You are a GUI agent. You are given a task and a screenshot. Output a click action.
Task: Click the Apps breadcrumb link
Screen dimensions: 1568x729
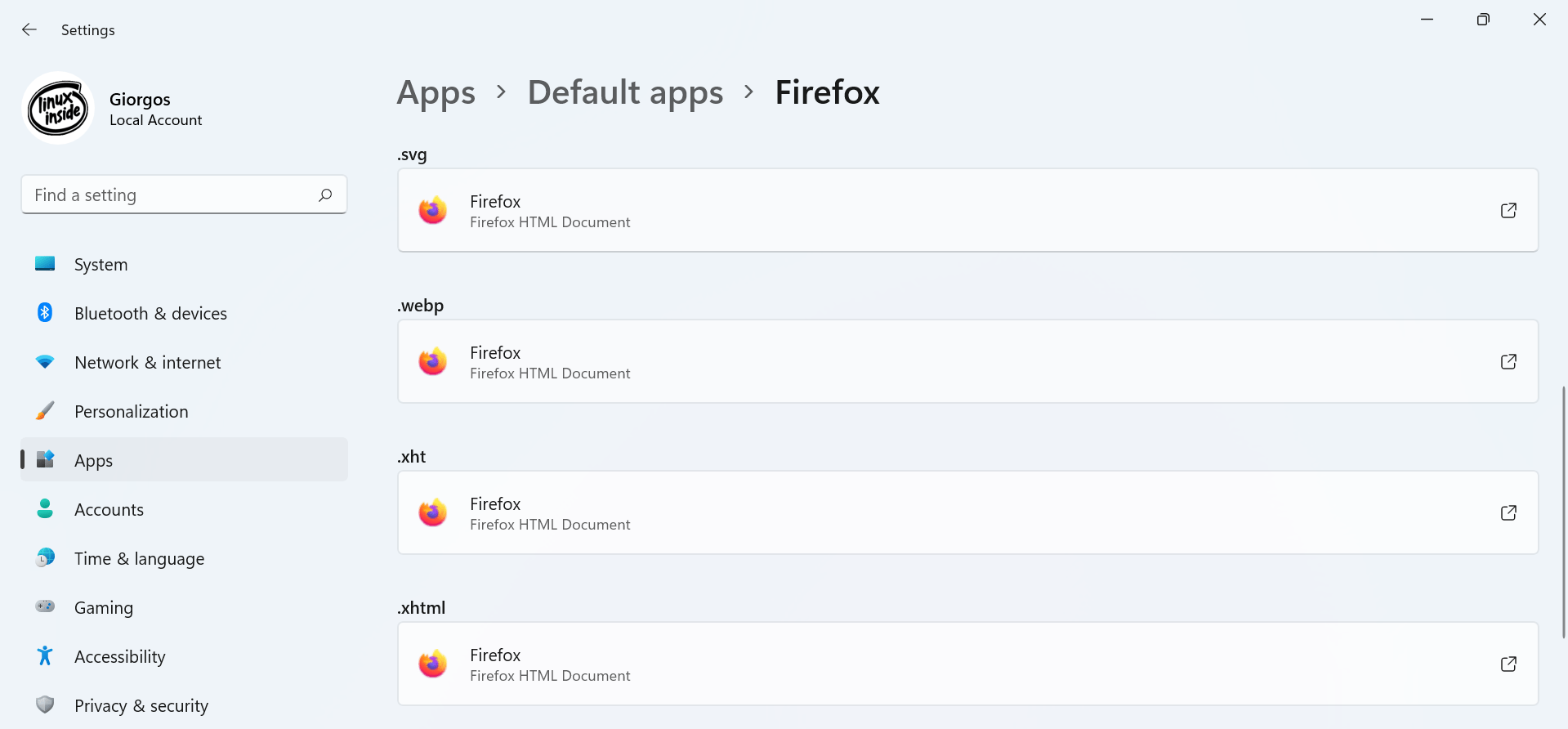tap(436, 92)
